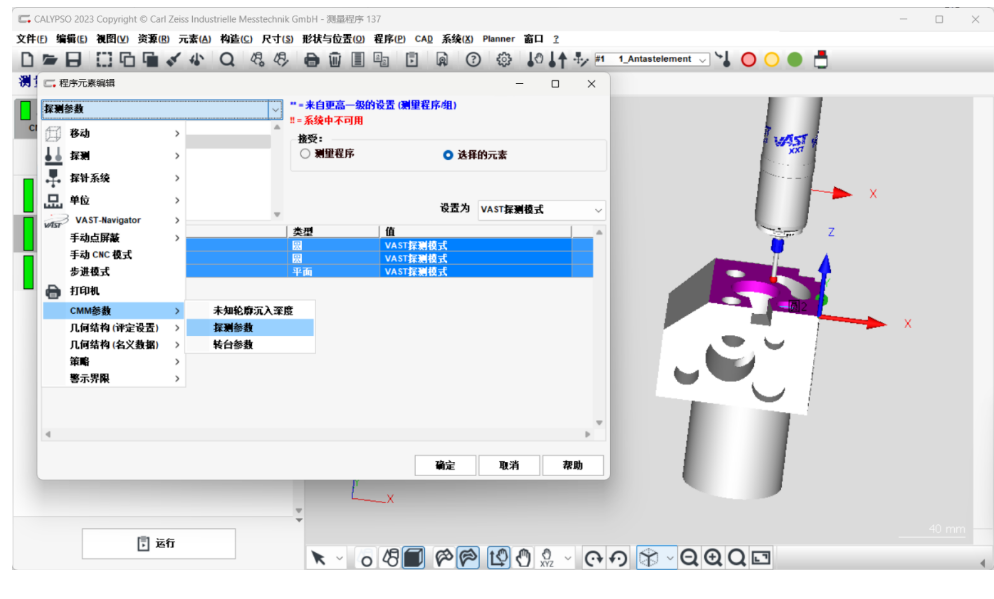994x599 pixels.
Task: Select the 探测参数 submenu entry
Action: pyautogui.click(x=250, y=328)
